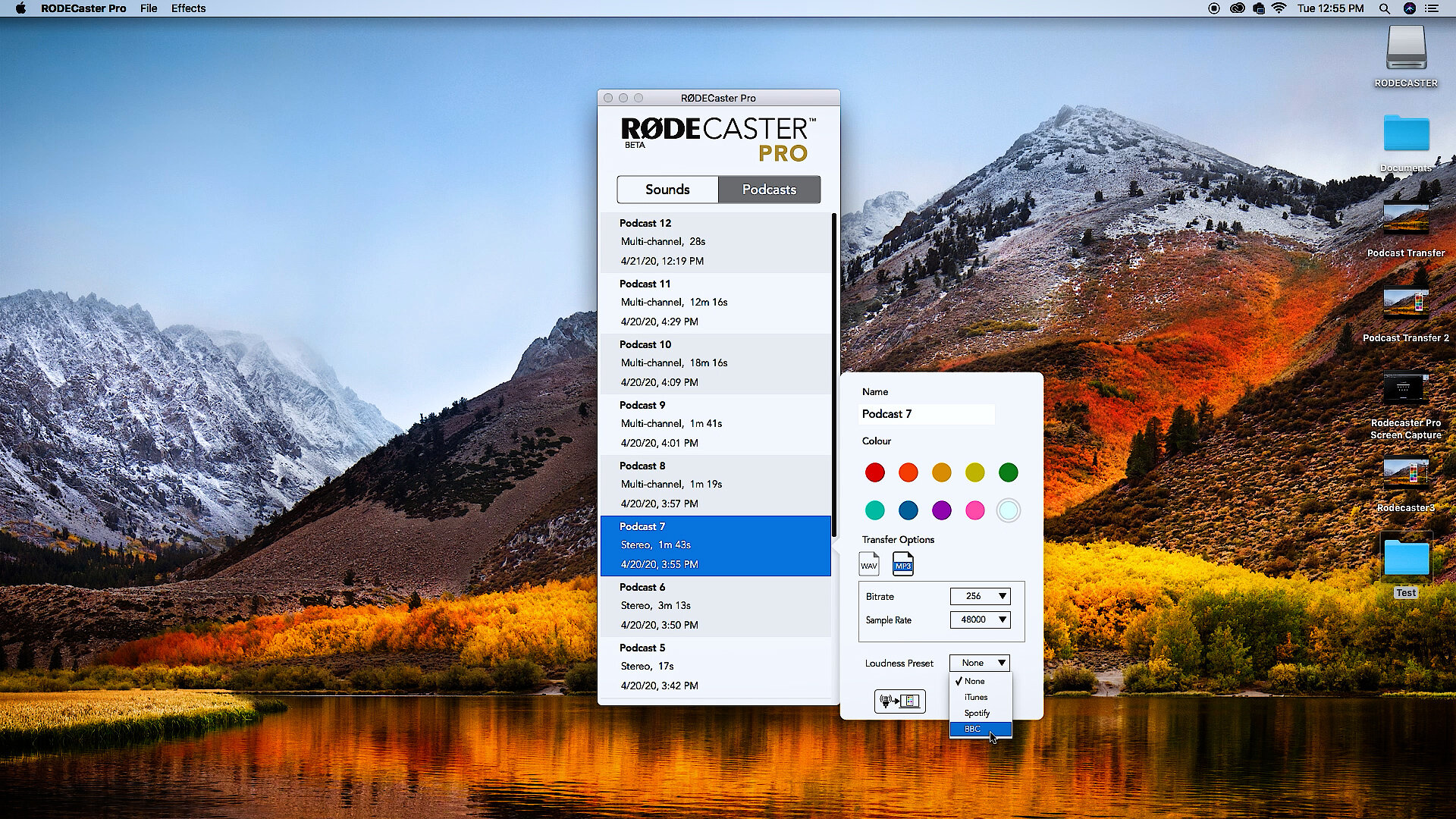Open Loudness Preset dropdown
Image resolution: width=1456 pixels, height=819 pixels.
pyautogui.click(x=980, y=663)
